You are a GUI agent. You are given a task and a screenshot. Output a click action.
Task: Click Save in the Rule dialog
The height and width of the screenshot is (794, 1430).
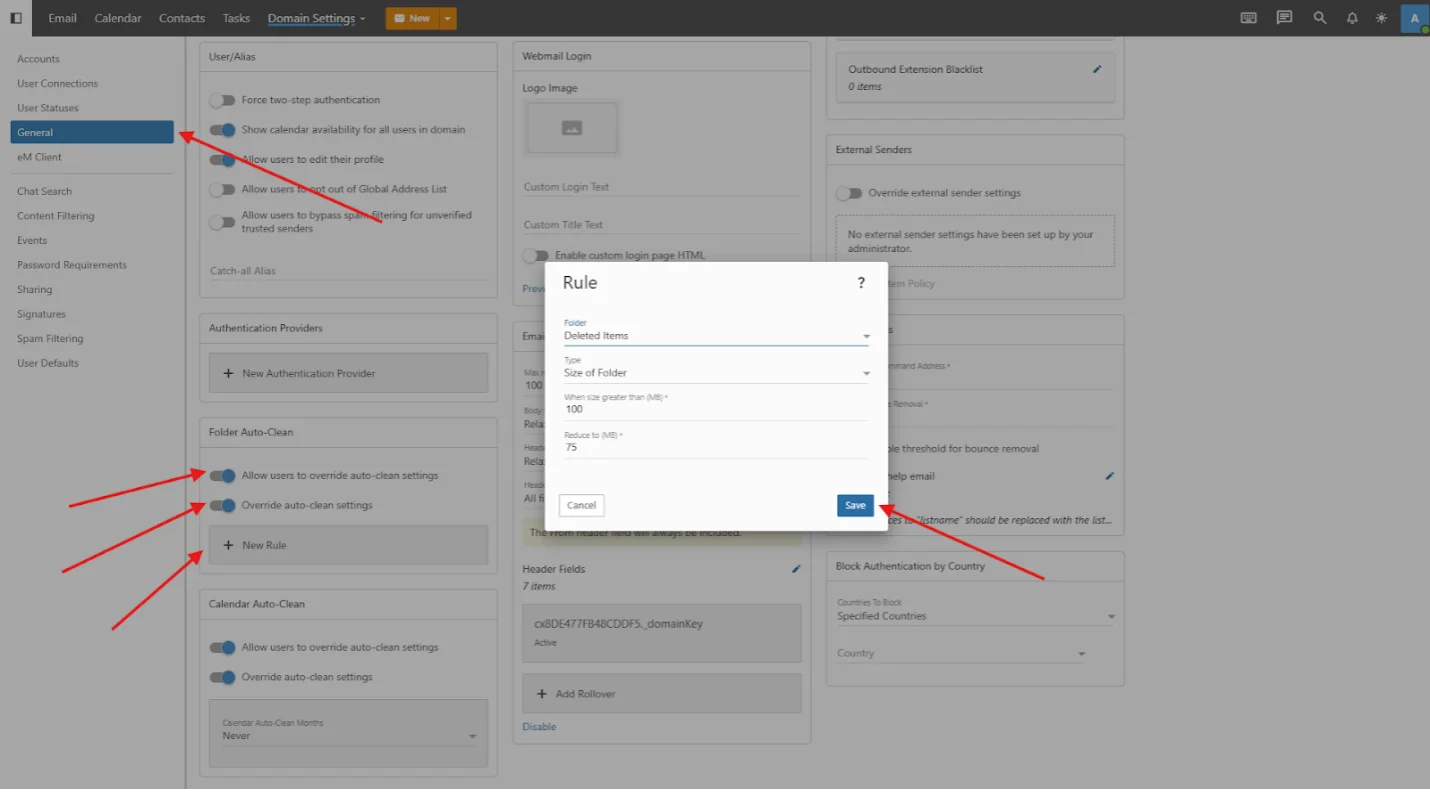click(855, 505)
